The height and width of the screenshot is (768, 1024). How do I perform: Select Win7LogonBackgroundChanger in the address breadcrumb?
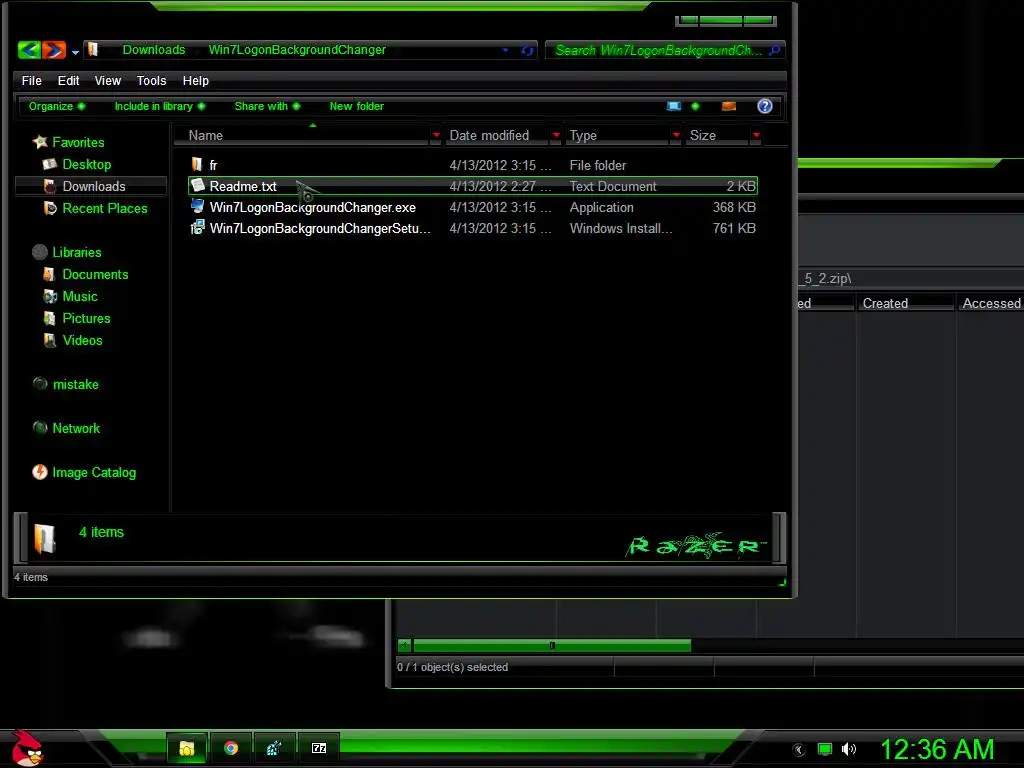297,50
